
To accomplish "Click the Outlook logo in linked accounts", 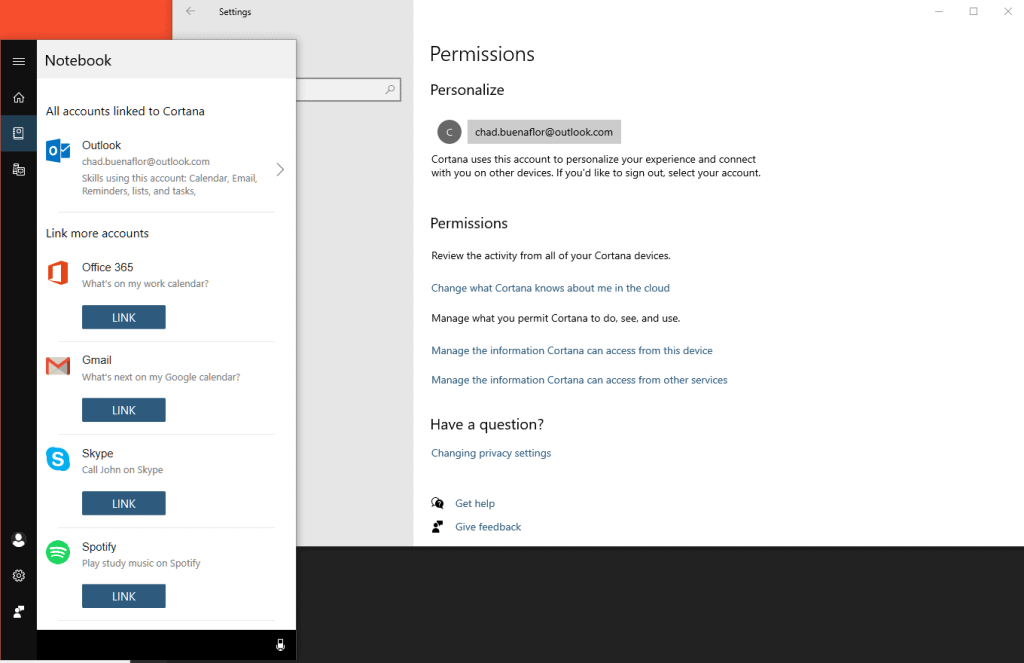I will pos(58,151).
